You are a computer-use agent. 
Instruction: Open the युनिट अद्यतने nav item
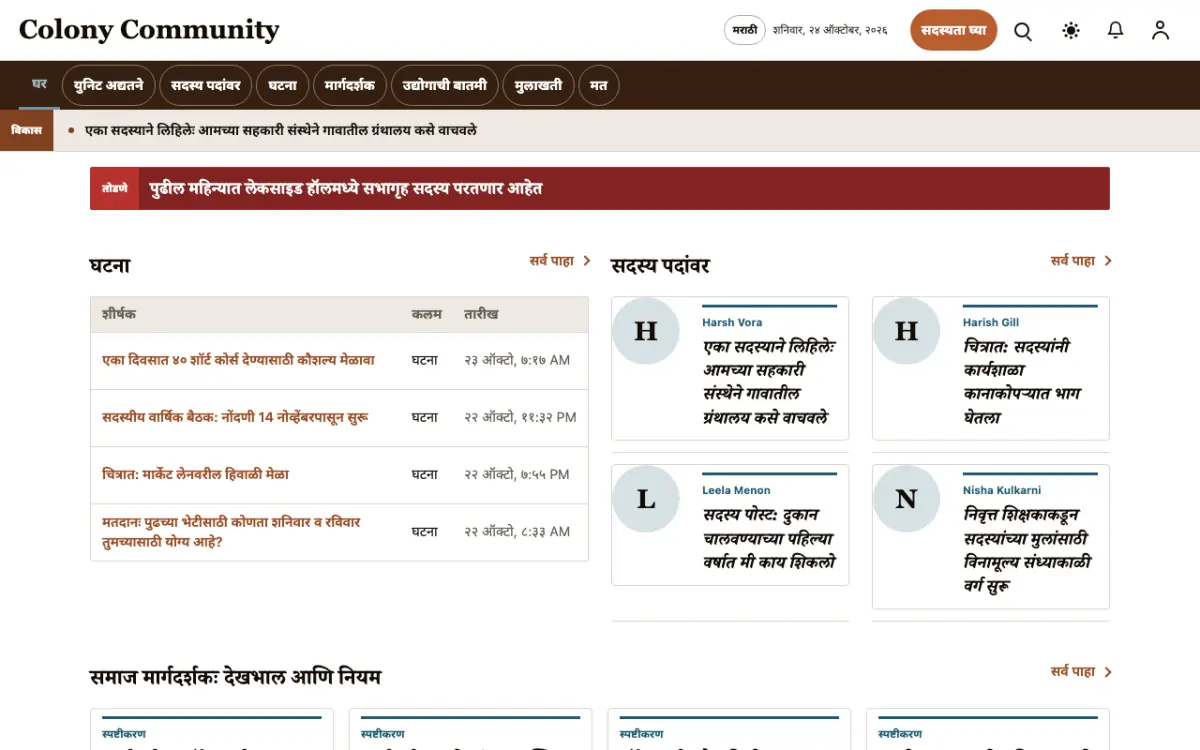click(109, 86)
